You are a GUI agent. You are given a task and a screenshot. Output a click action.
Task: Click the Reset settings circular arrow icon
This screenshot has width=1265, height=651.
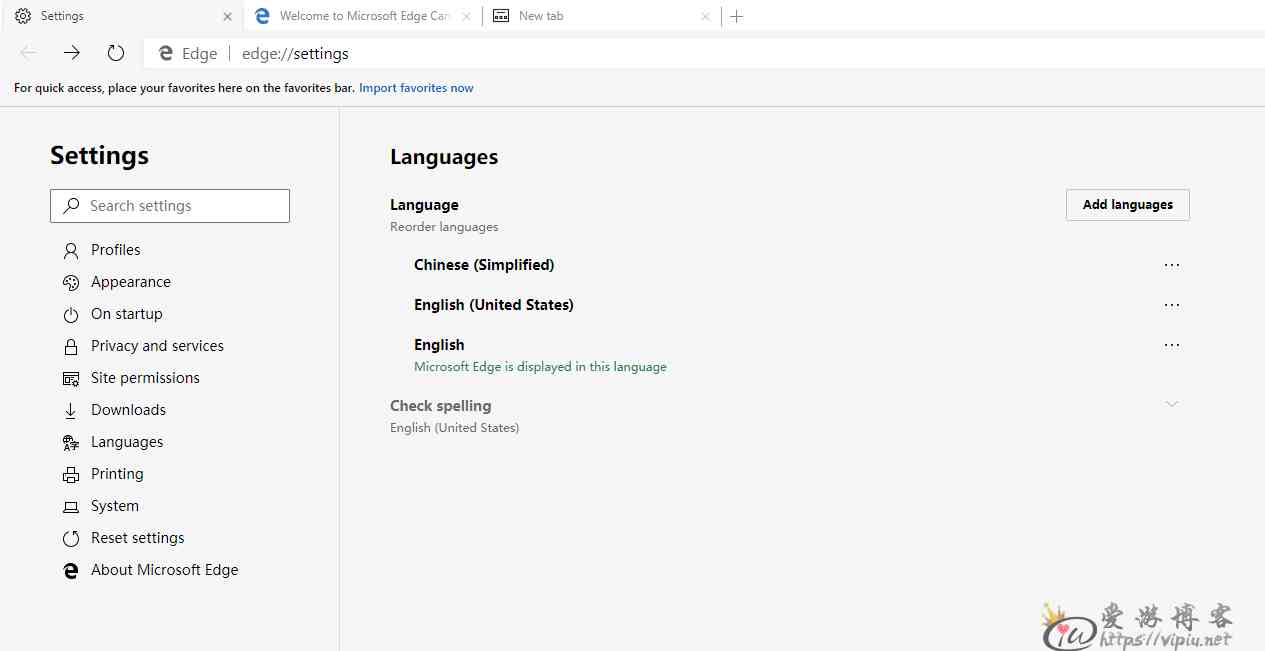pyautogui.click(x=71, y=538)
